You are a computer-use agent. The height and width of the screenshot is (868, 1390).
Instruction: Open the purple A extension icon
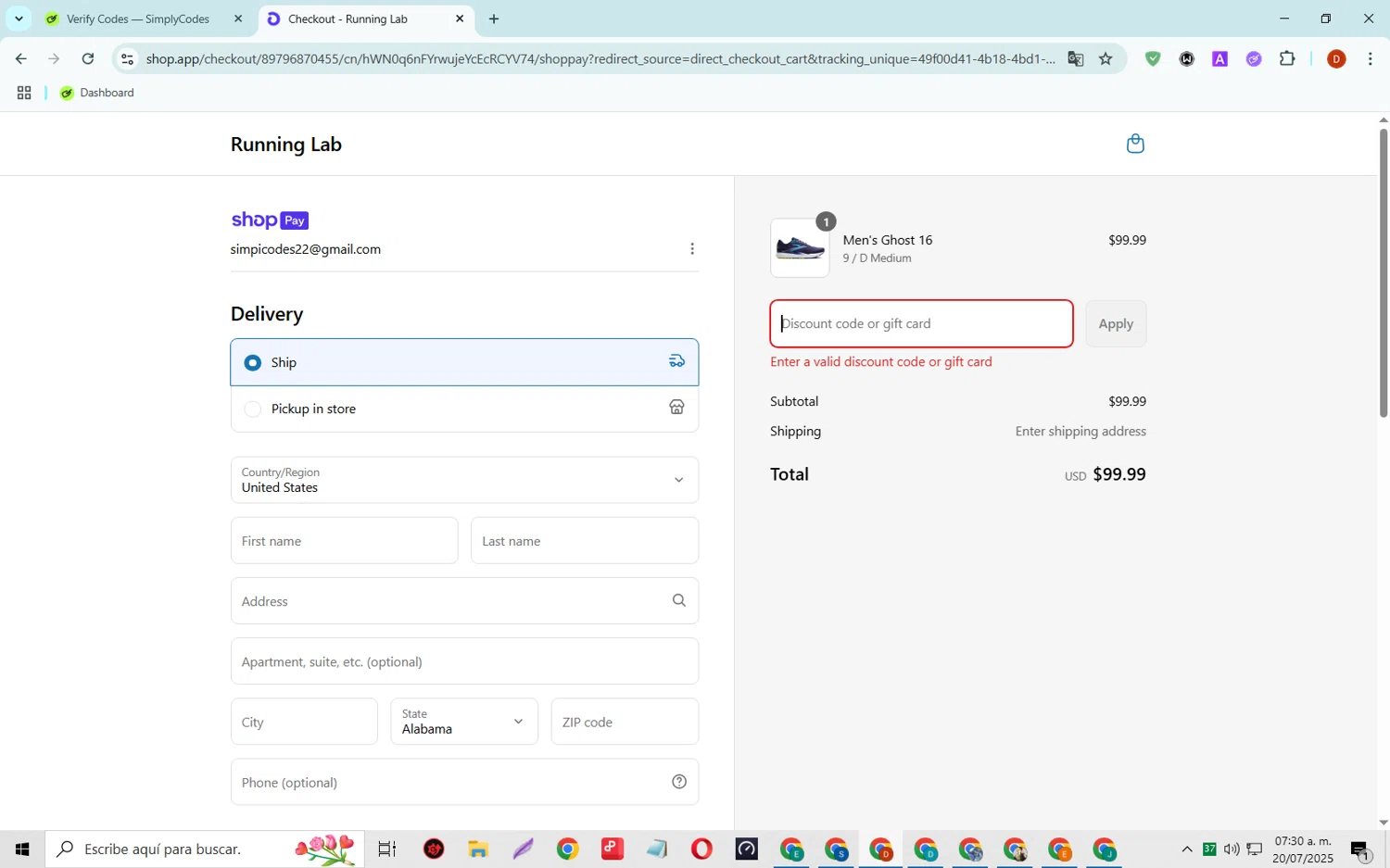(1220, 58)
